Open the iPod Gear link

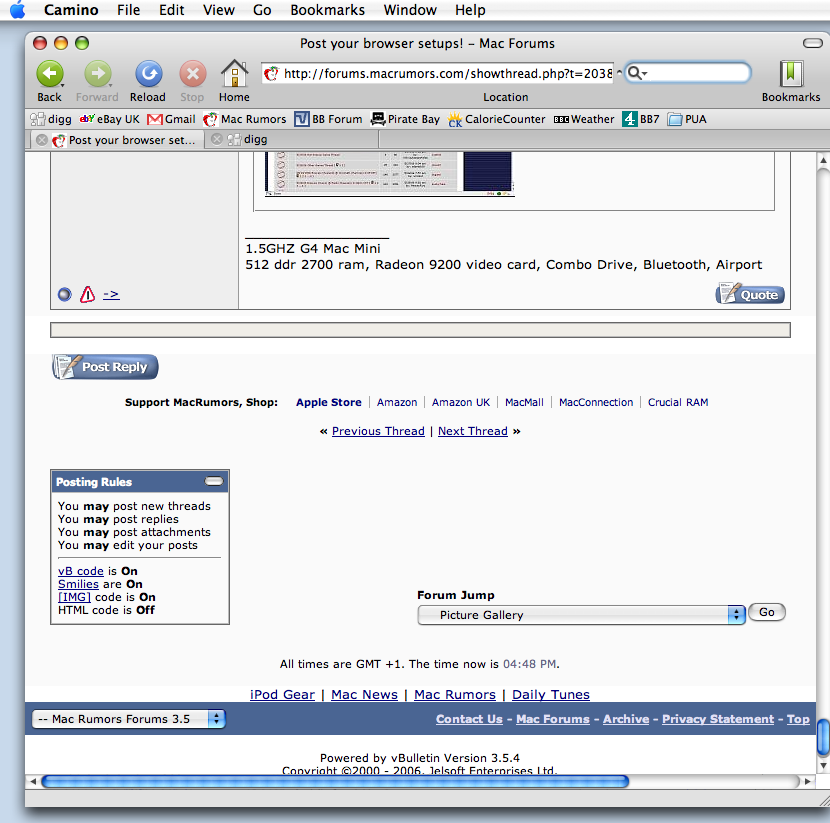click(x=282, y=694)
